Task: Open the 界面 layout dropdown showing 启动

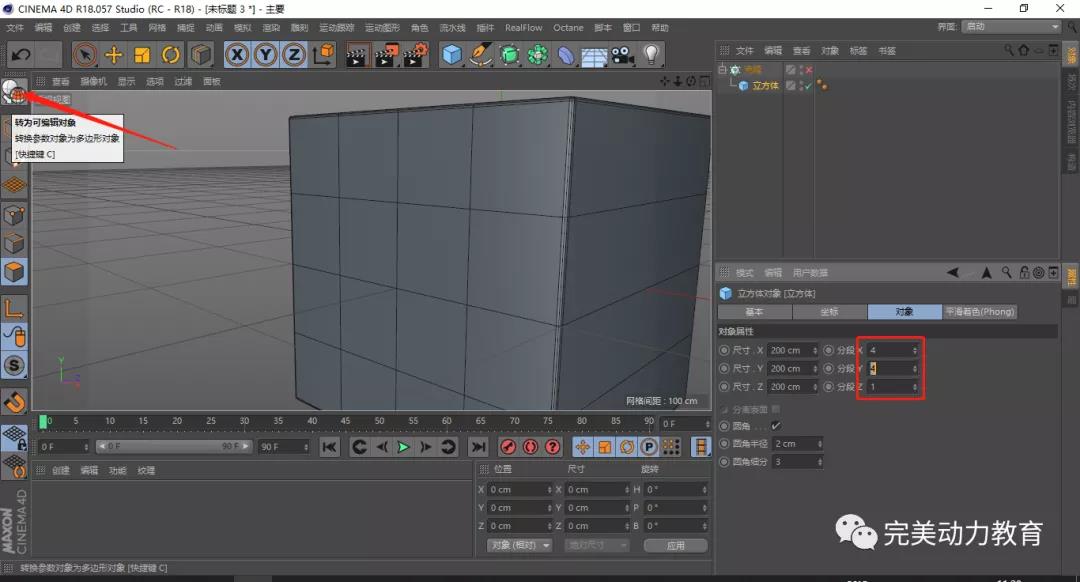Action: pyautogui.click(x=1011, y=27)
